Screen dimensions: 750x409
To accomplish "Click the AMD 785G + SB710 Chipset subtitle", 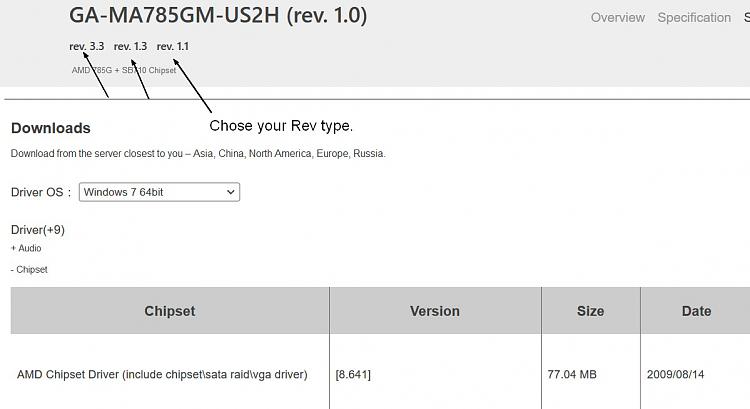I will click(x=124, y=70).
